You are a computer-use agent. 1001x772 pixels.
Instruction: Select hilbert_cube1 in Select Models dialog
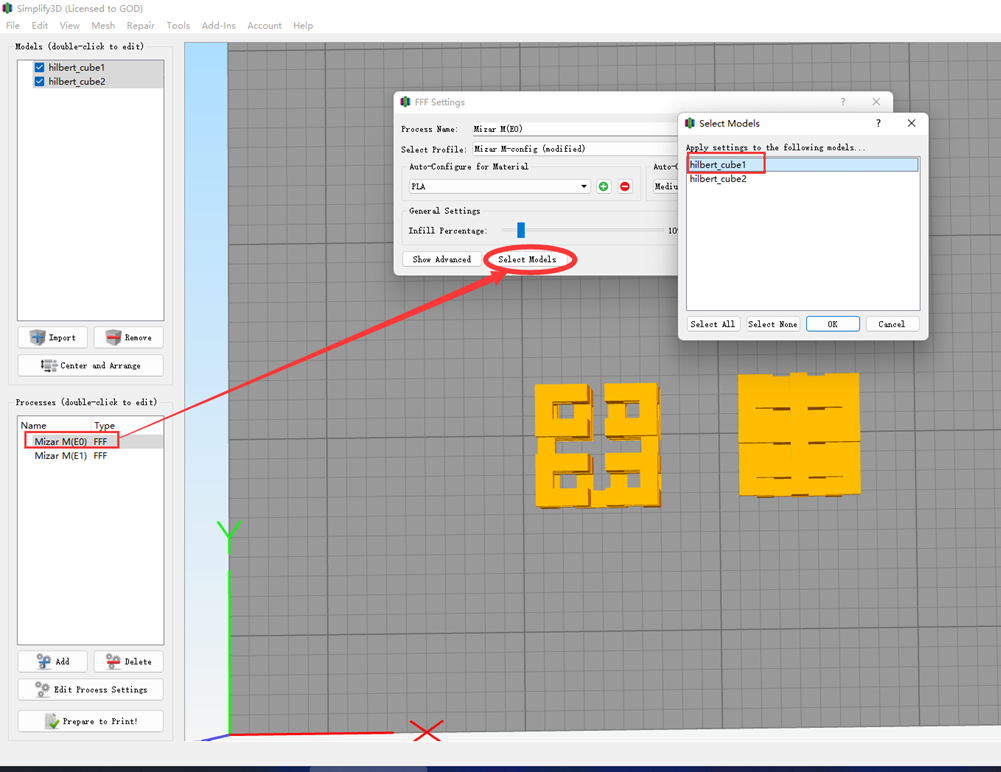coord(803,165)
